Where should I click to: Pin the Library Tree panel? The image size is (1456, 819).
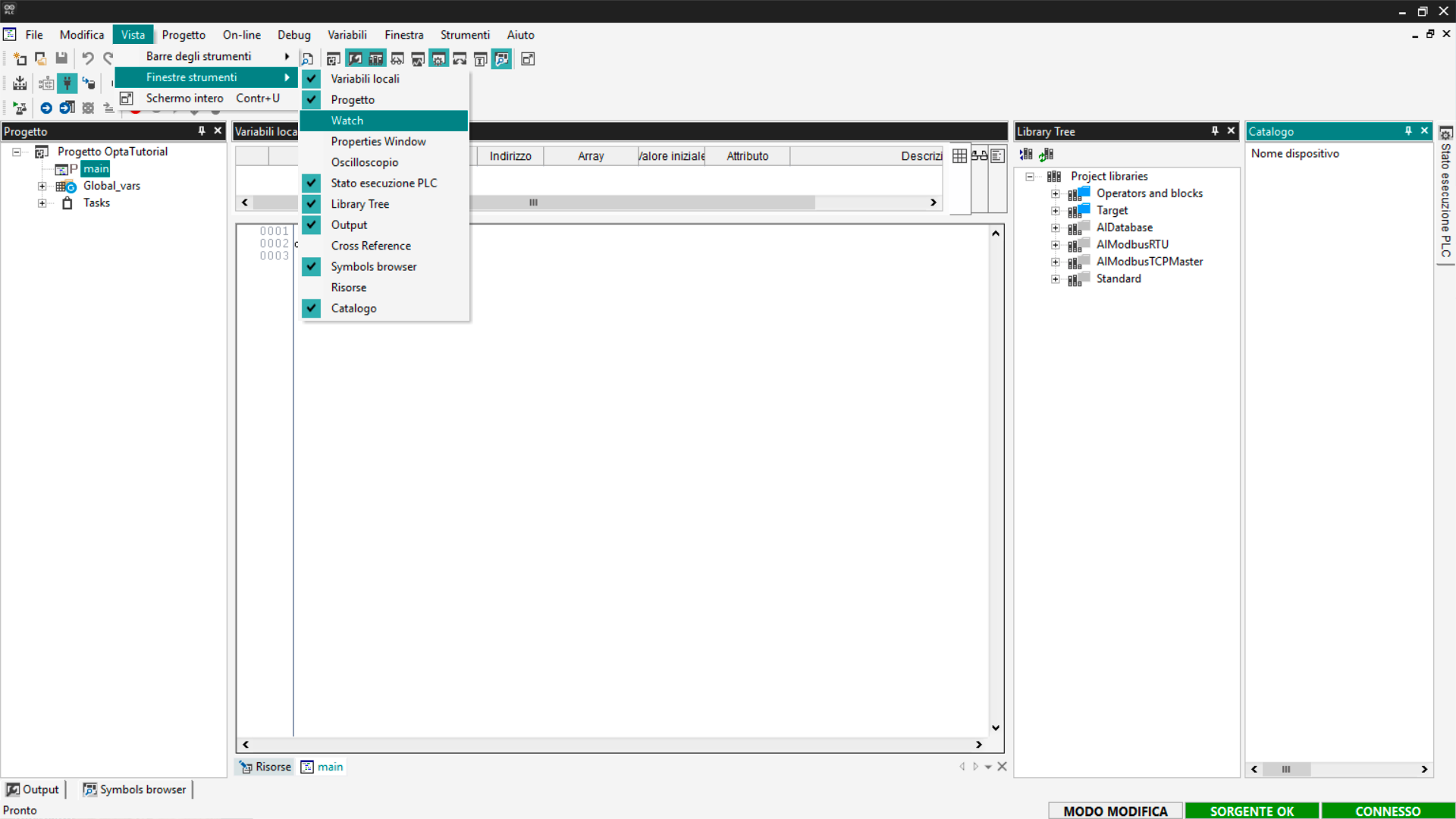coord(1215,131)
